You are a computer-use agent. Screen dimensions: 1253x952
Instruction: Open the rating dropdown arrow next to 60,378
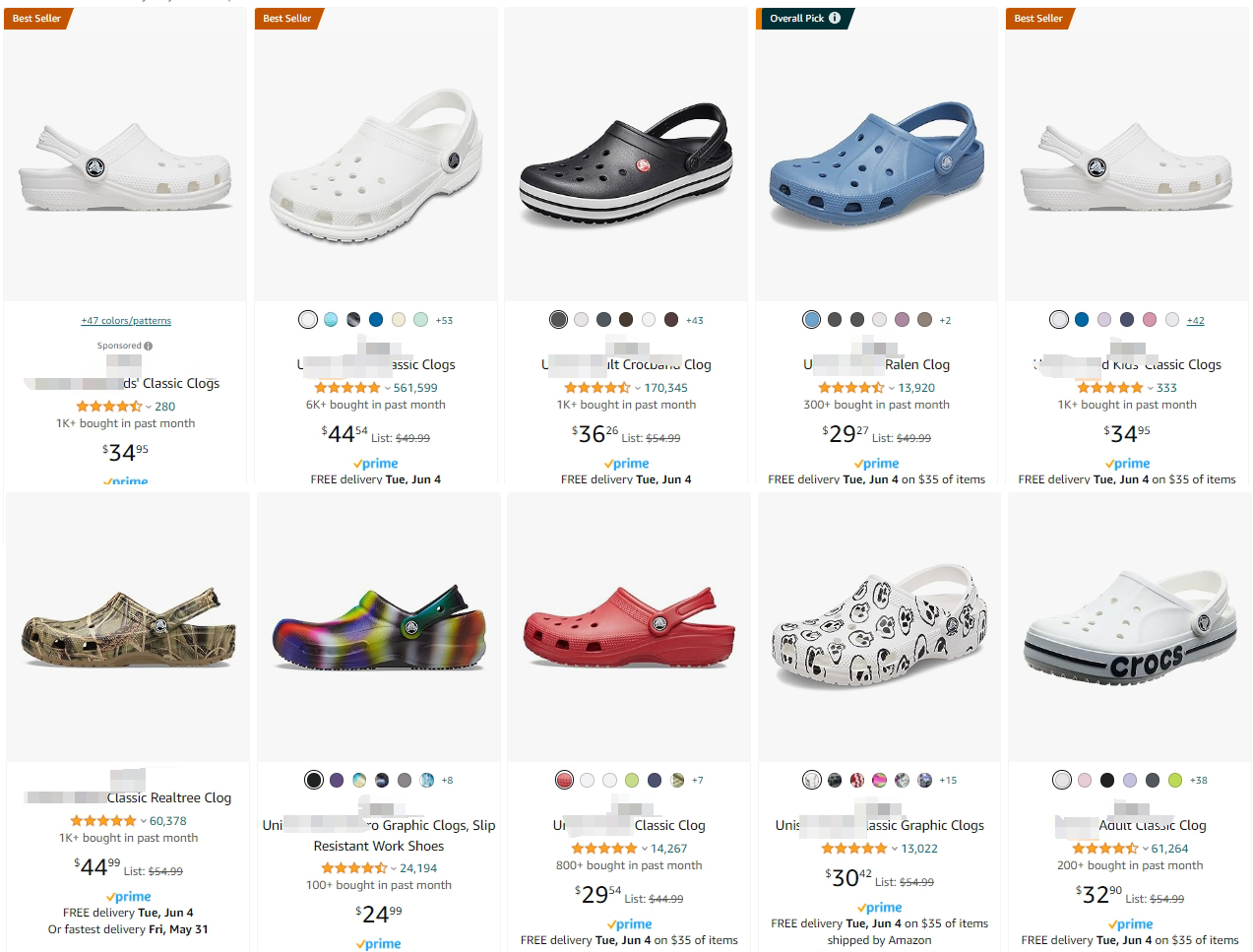pyautogui.click(x=143, y=821)
